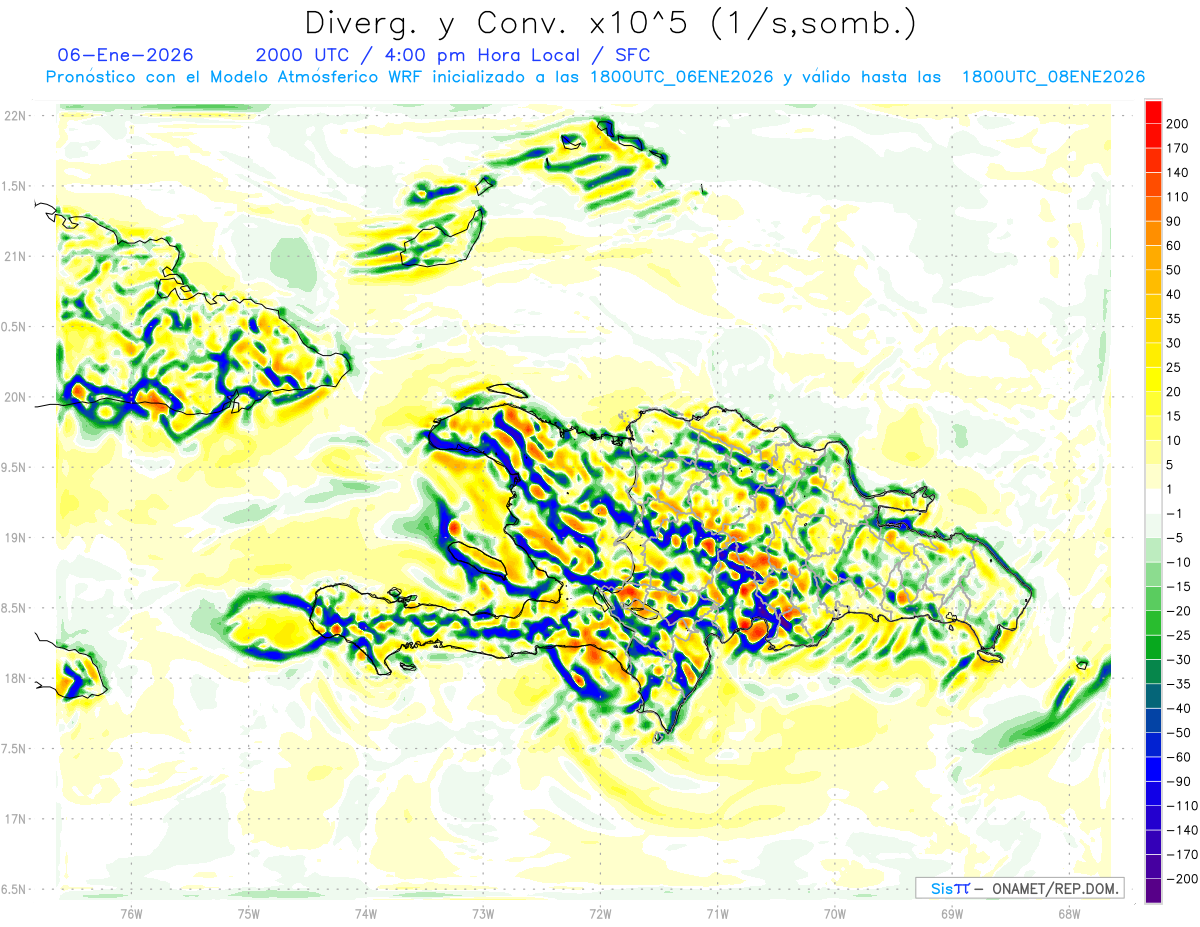
Task: Click the '69W' longitude label
Action: [952, 913]
